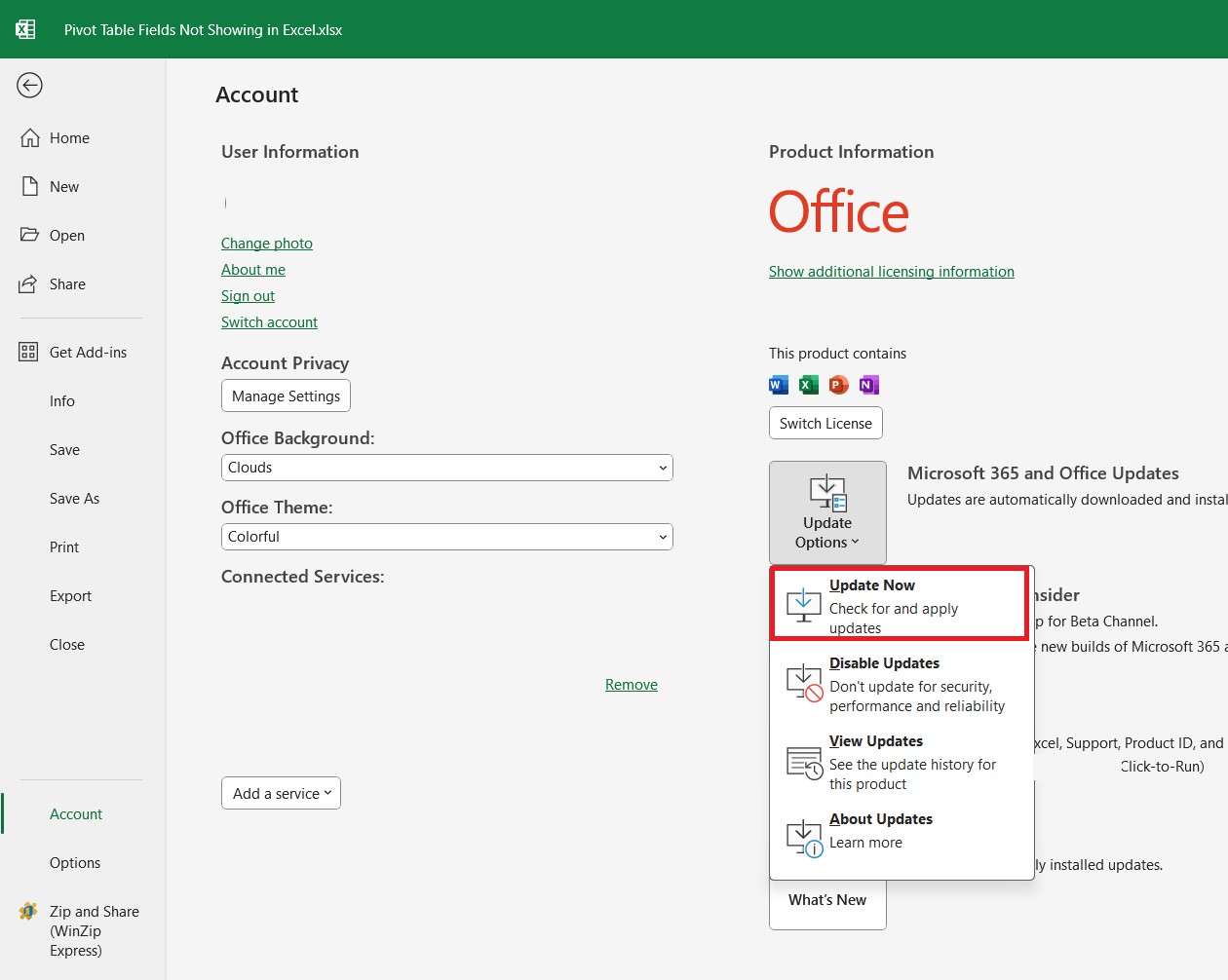Click the Sign out link
Image resolution: width=1228 pixels, height=980 pixels.
click(x=248, y=296)
